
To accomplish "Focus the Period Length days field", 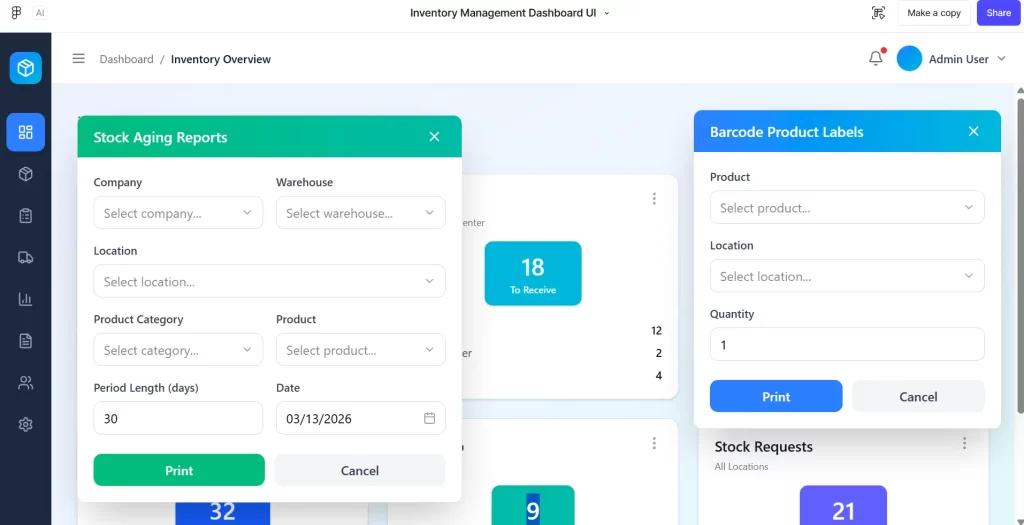I will 178,418.
